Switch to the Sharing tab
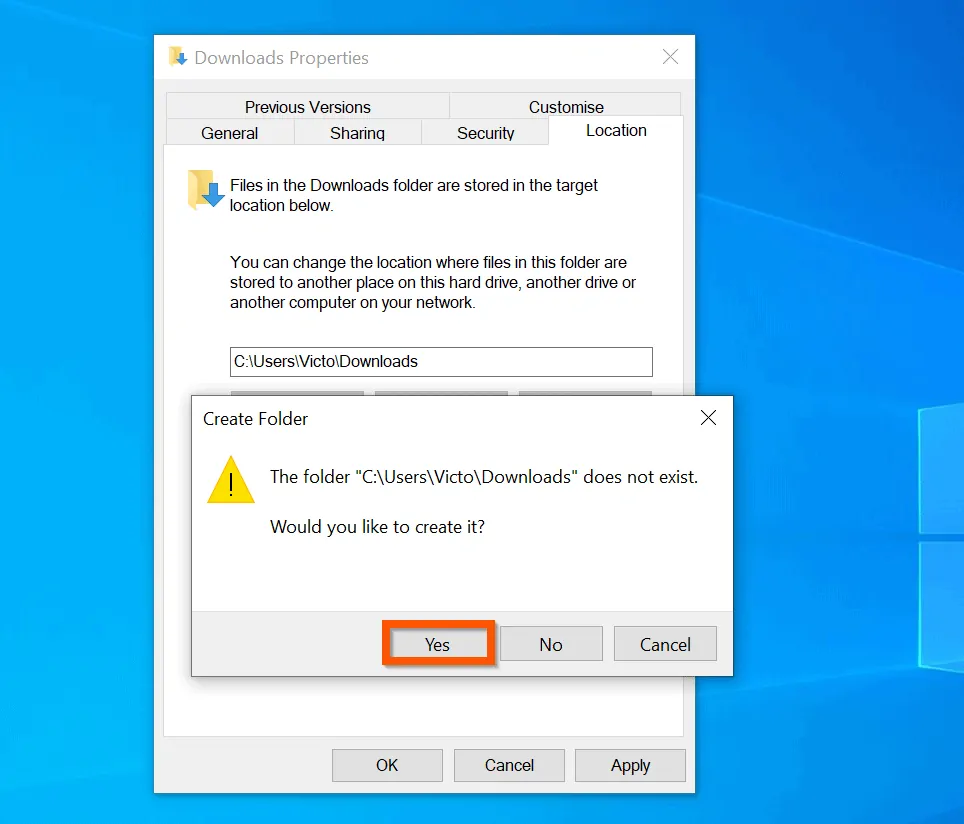This screenshot has width=964, height=824. pos(357,132)
